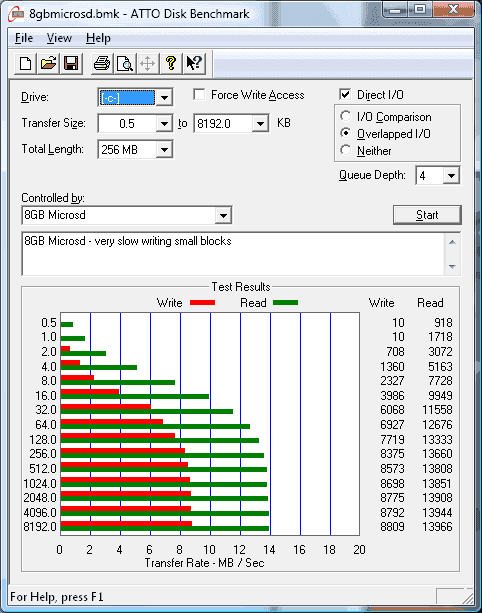Open Print Preview magnifier icon
Viewport: 482px width, 613px height.
(x=125, y=63)
